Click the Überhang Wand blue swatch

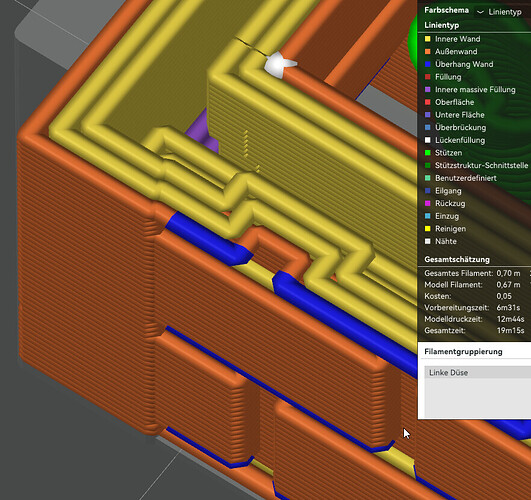(x=427, y=64)
